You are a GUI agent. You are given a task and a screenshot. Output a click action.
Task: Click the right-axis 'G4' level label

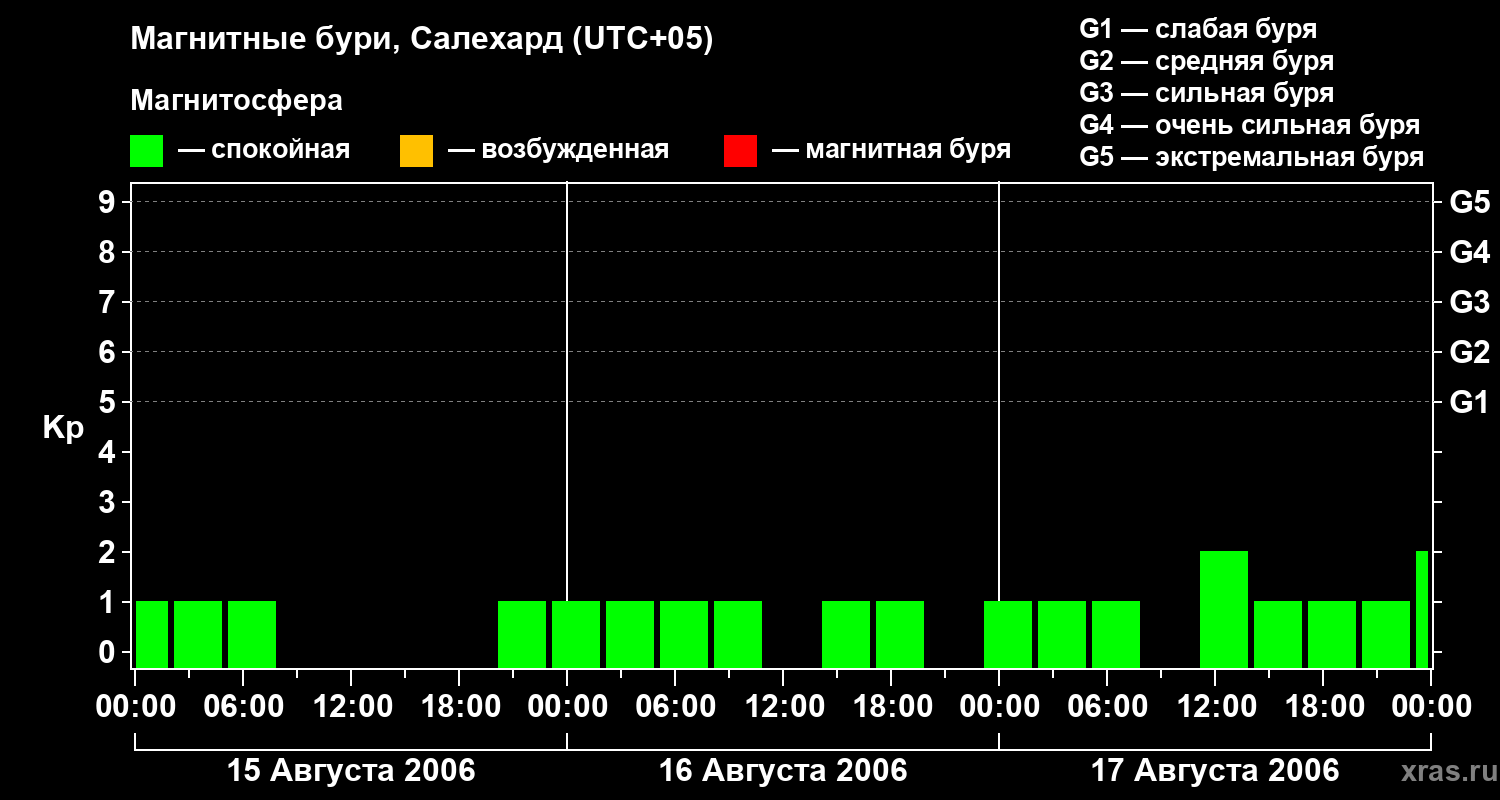point(1469,252)
